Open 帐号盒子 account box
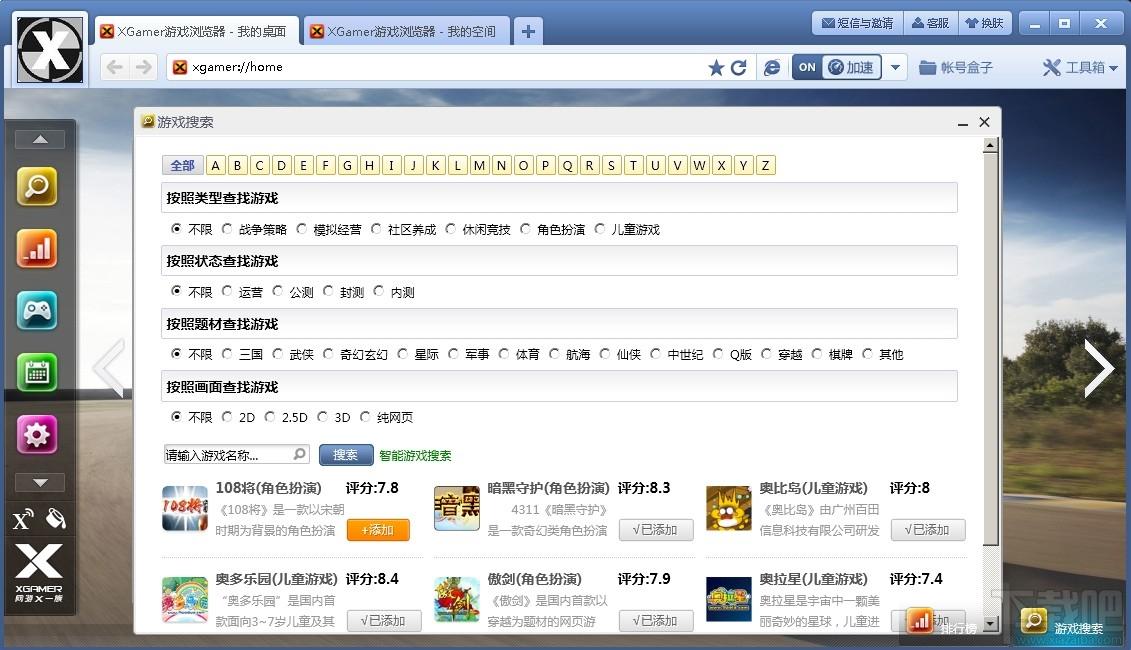Image resolution: width=1131 pixels, height=650 pixels. tap(956, 67)
